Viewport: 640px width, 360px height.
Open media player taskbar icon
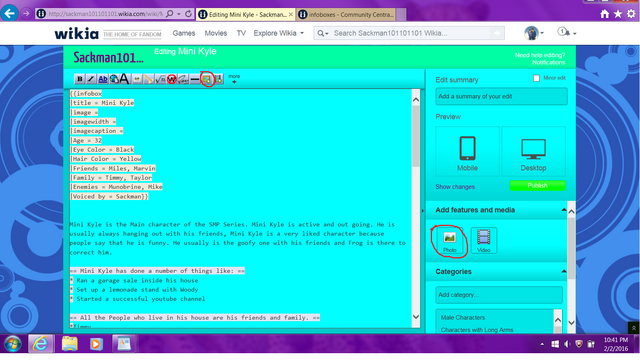(96, 344)
